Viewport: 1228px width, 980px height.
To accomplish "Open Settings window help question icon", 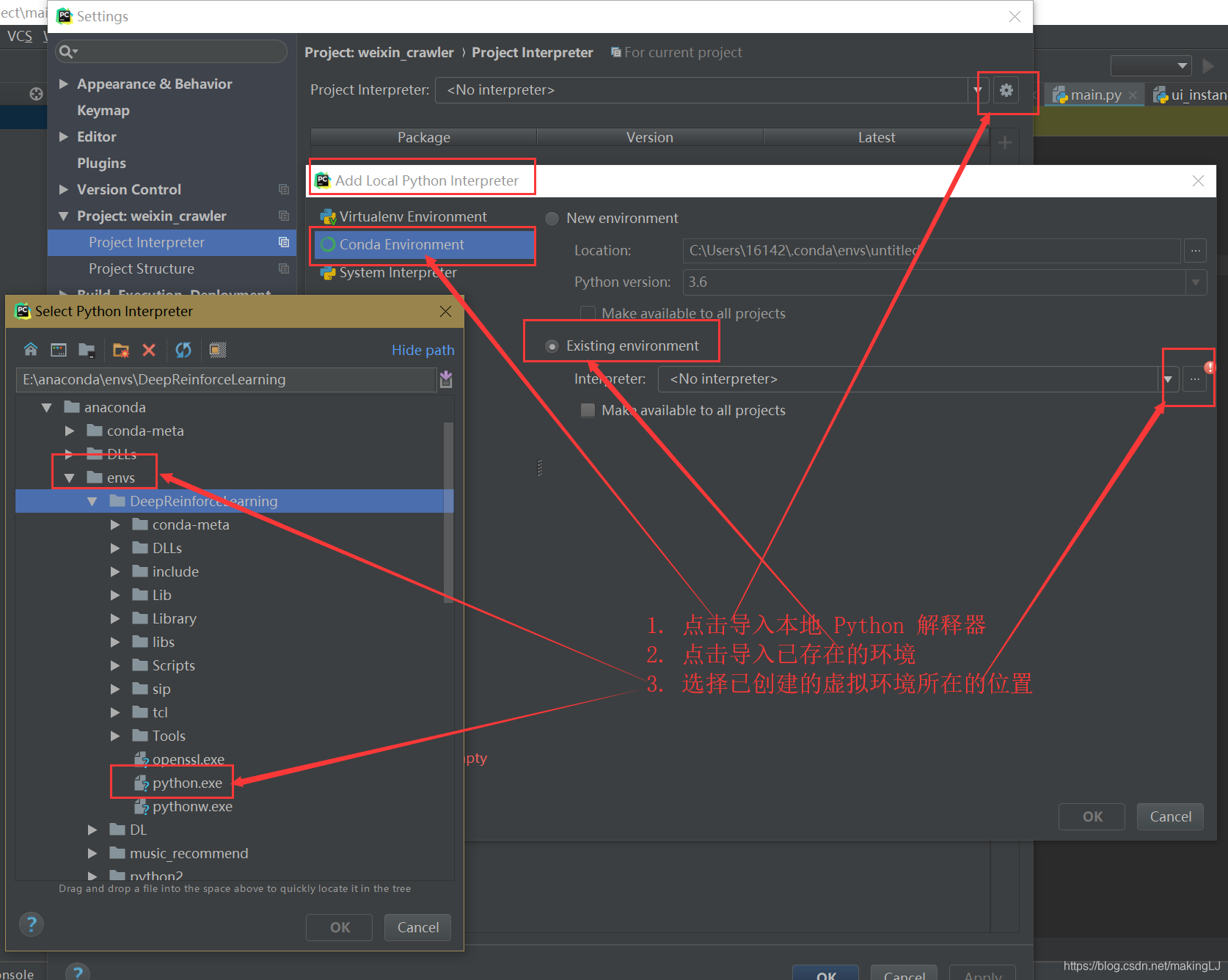I will click(x=78, y=973).
